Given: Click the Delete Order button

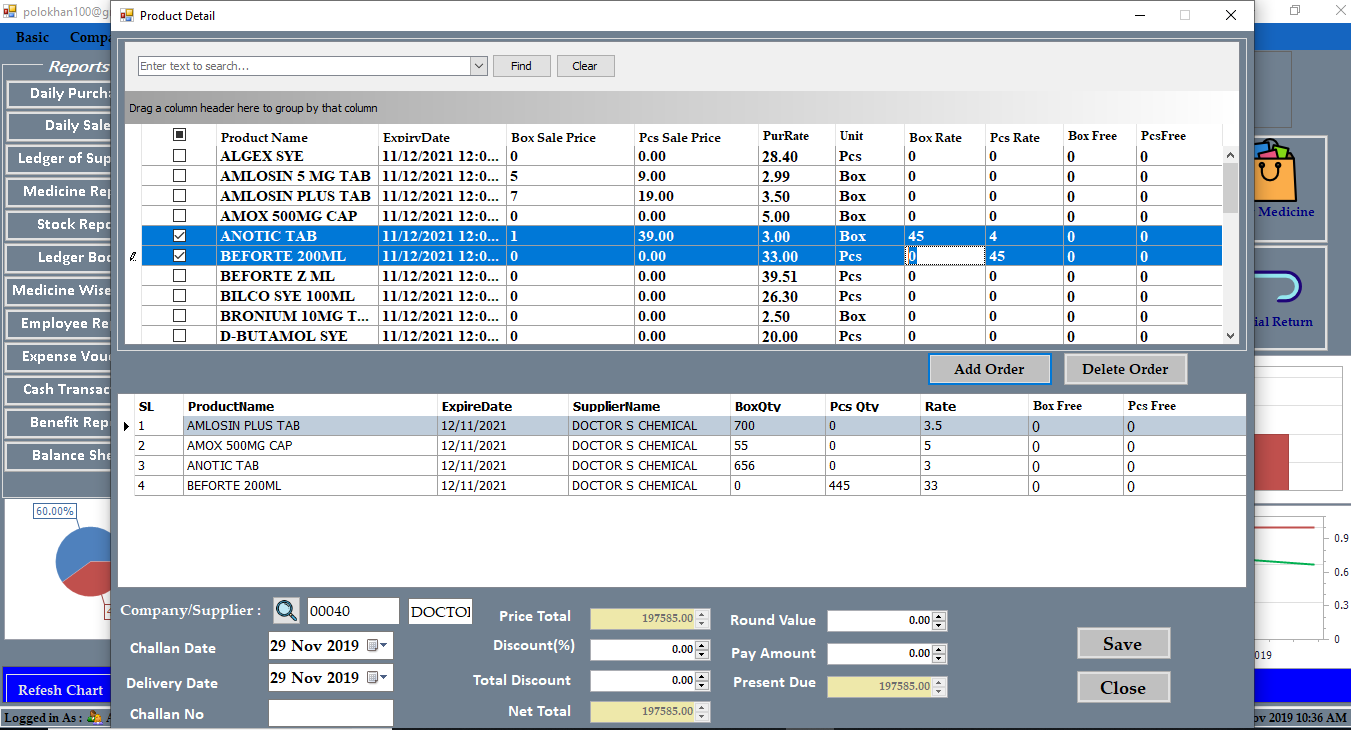Looking at the screenshot, I should point(1125,369).
